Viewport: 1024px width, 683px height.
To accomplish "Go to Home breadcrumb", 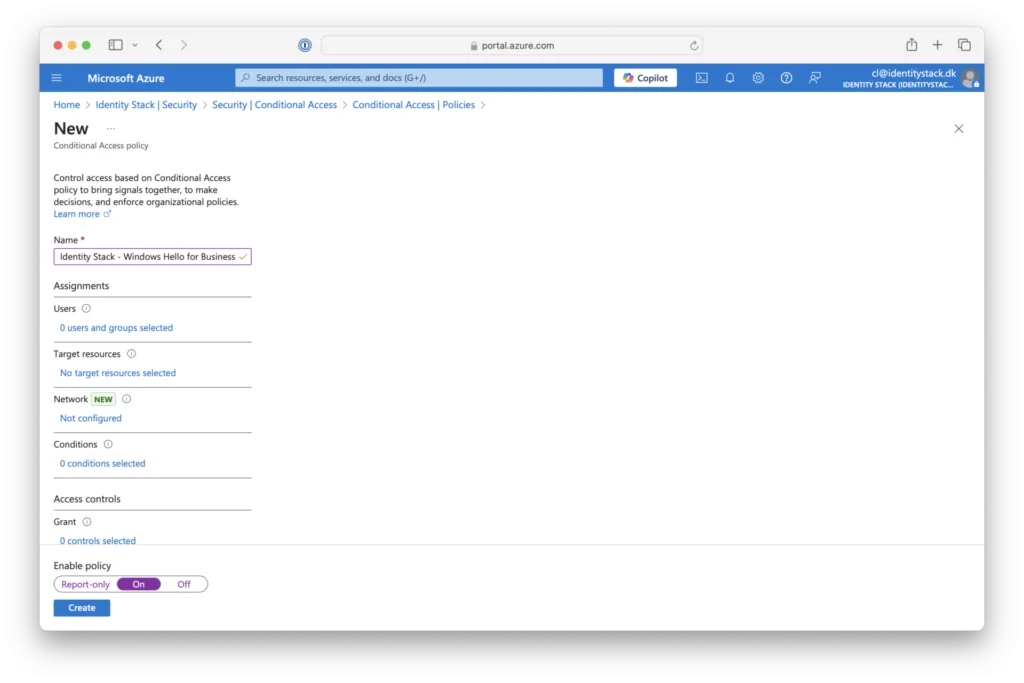I will coord(67,104).
